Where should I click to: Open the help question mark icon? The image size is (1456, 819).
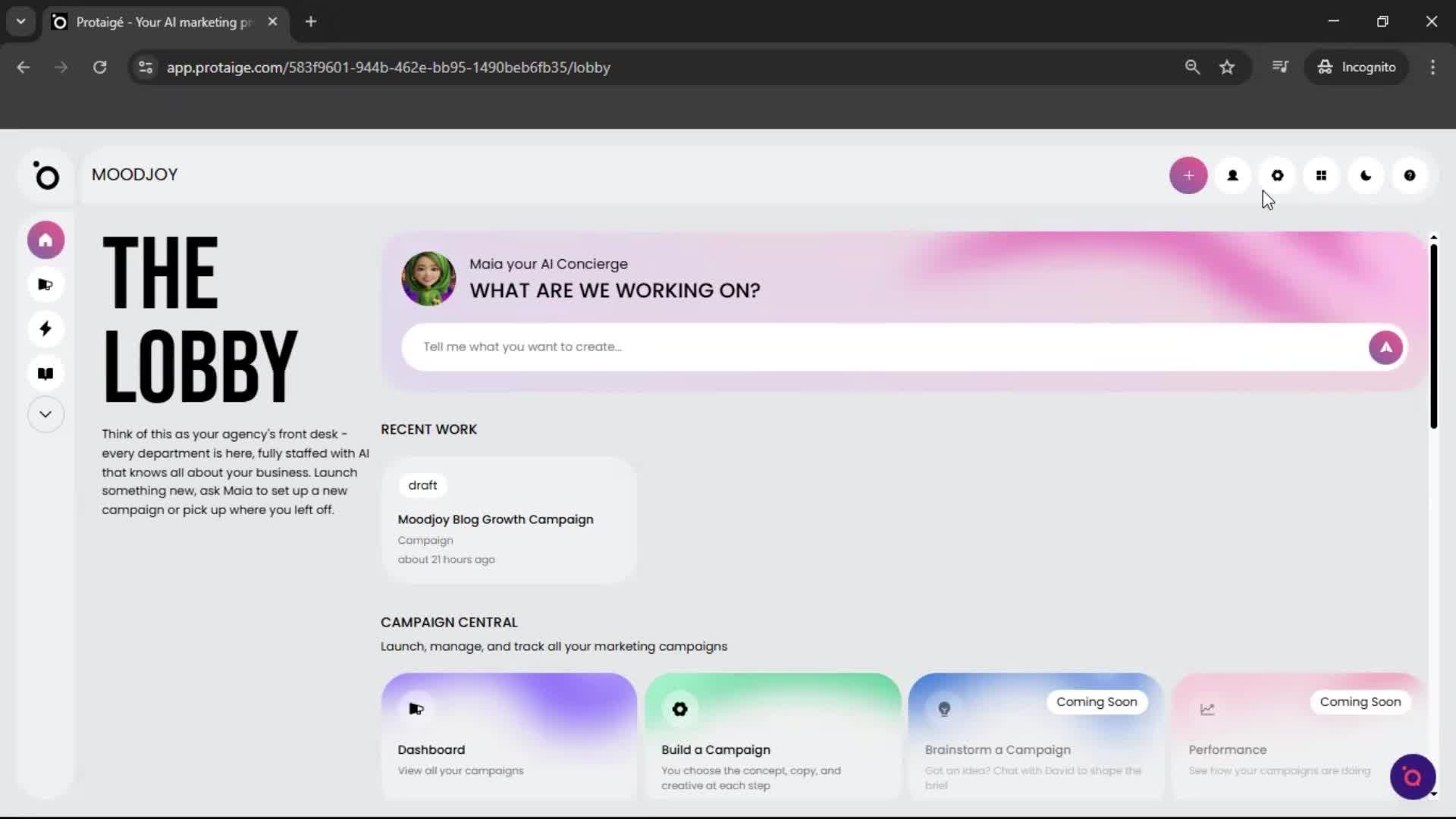point(1410,175)
